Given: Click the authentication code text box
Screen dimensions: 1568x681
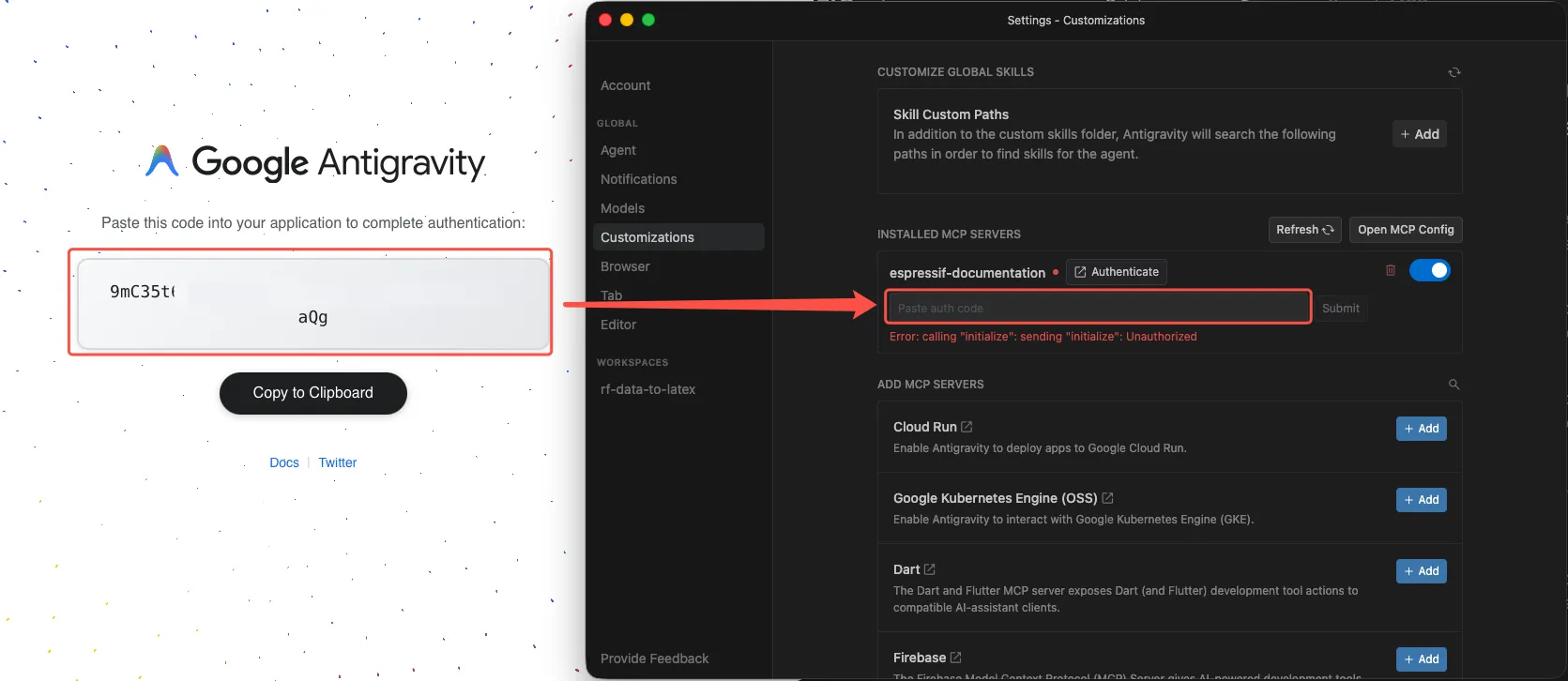Looking at the screenshot, I should tap(312, 304).
